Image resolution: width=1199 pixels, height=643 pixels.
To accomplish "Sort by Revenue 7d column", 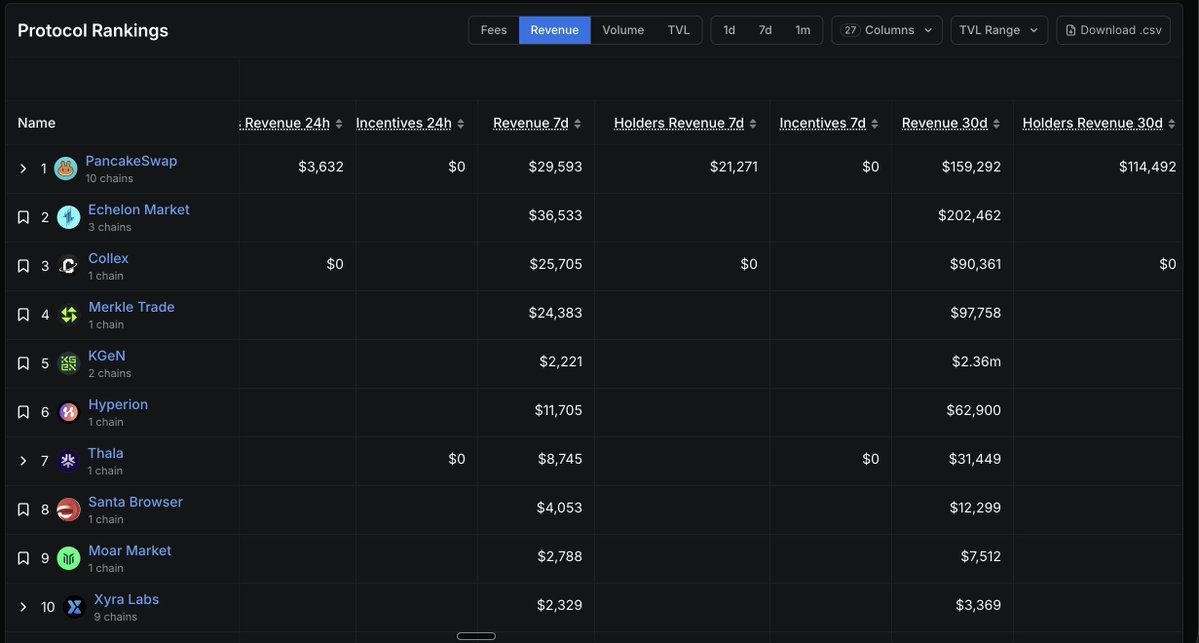I will tap(577, 124).
